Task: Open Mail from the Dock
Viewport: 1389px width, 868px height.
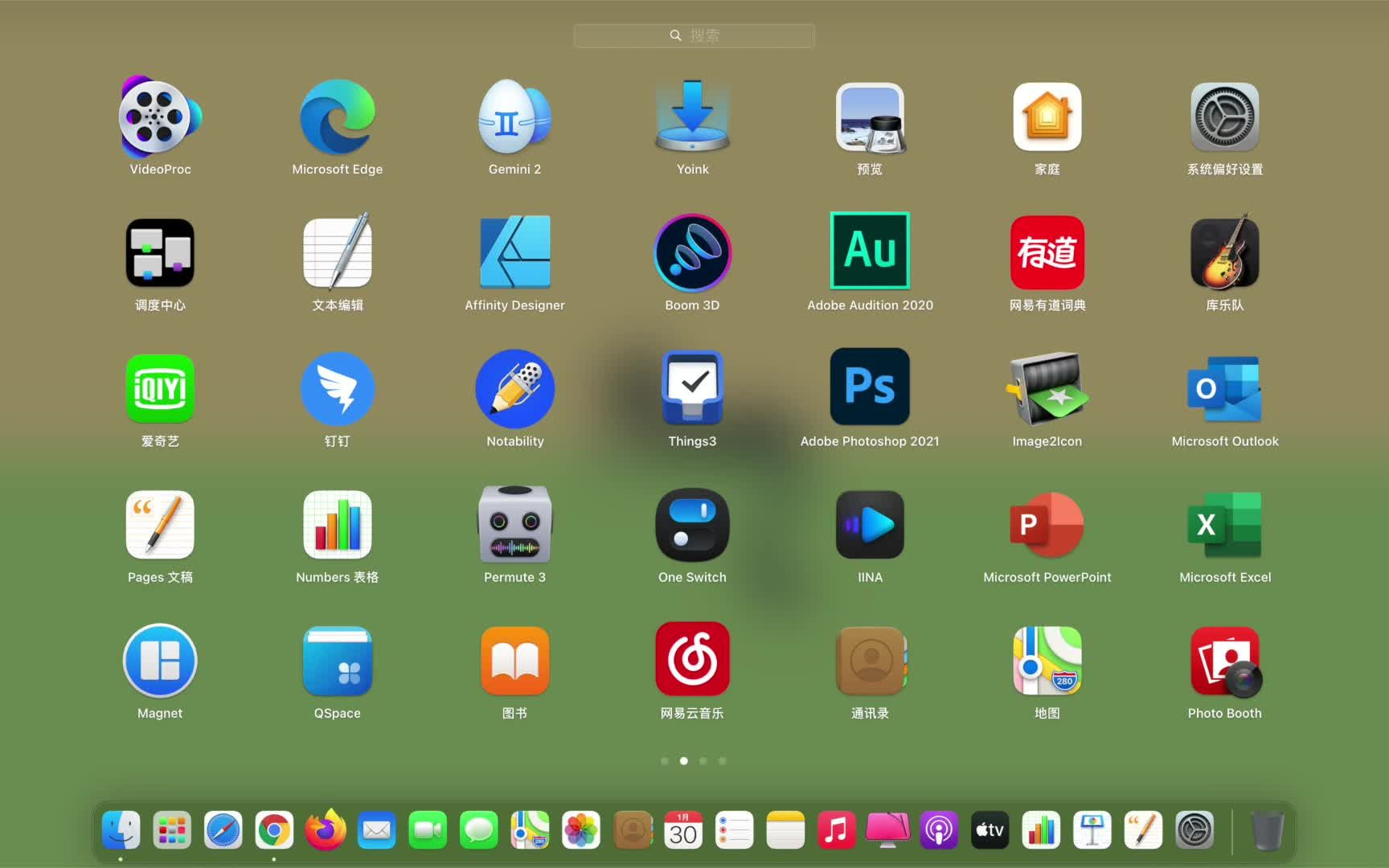Action: tap(377, 830)
